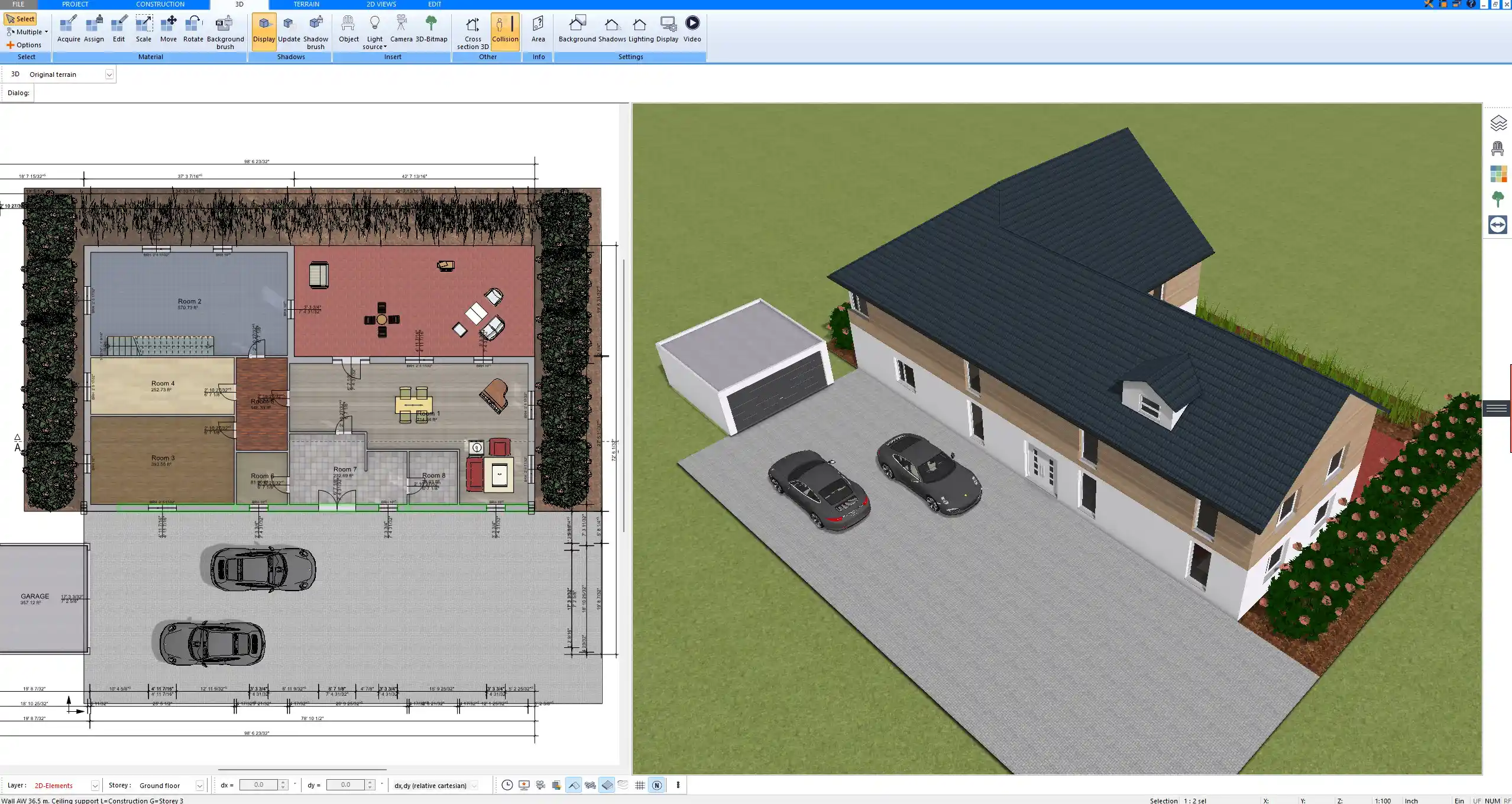Screen dimensions: 1512x804
Task: Switch to the 2D VIEWS tab
Action: coord(381,4)
